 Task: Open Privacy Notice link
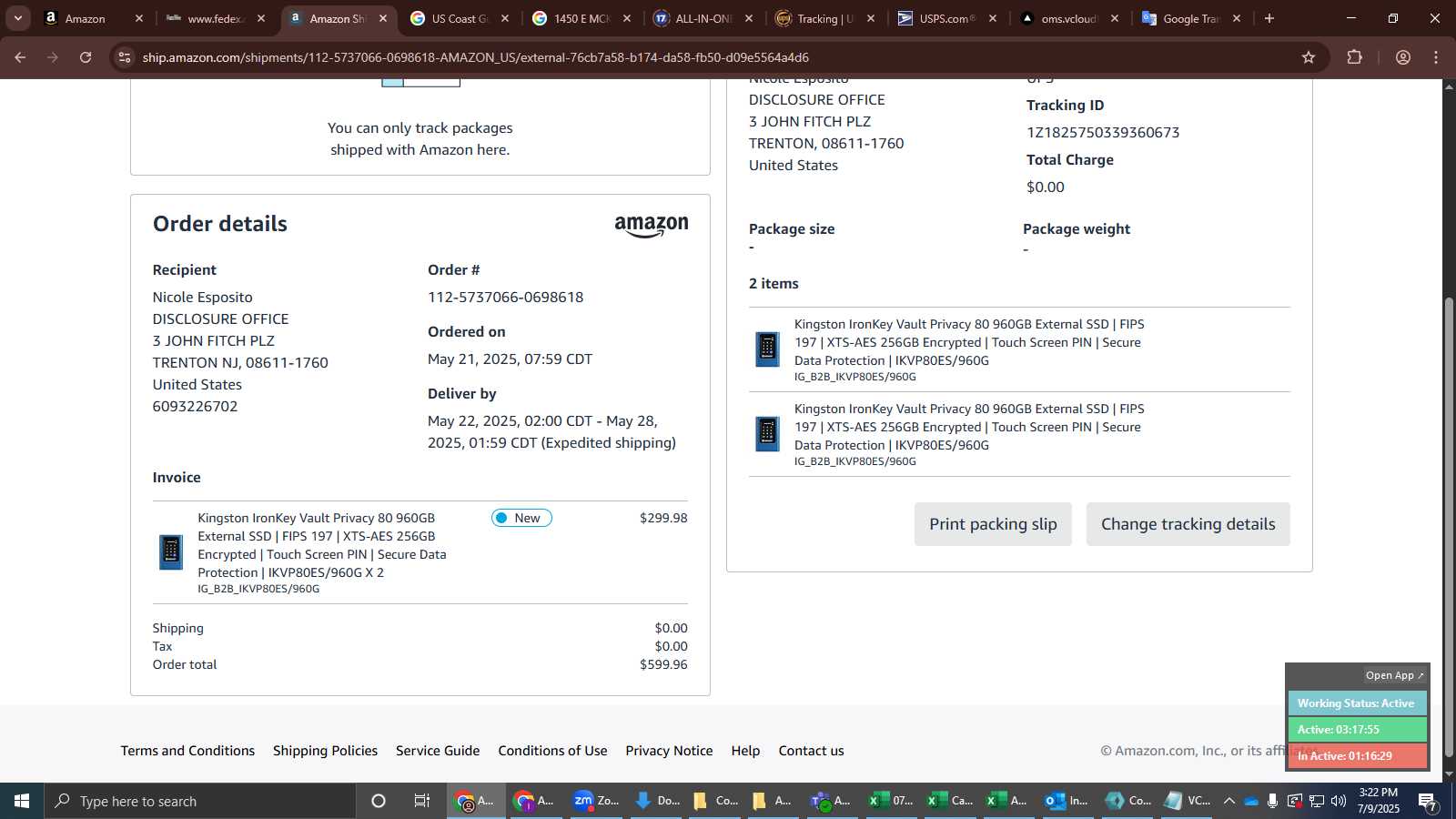coord(669,751)
